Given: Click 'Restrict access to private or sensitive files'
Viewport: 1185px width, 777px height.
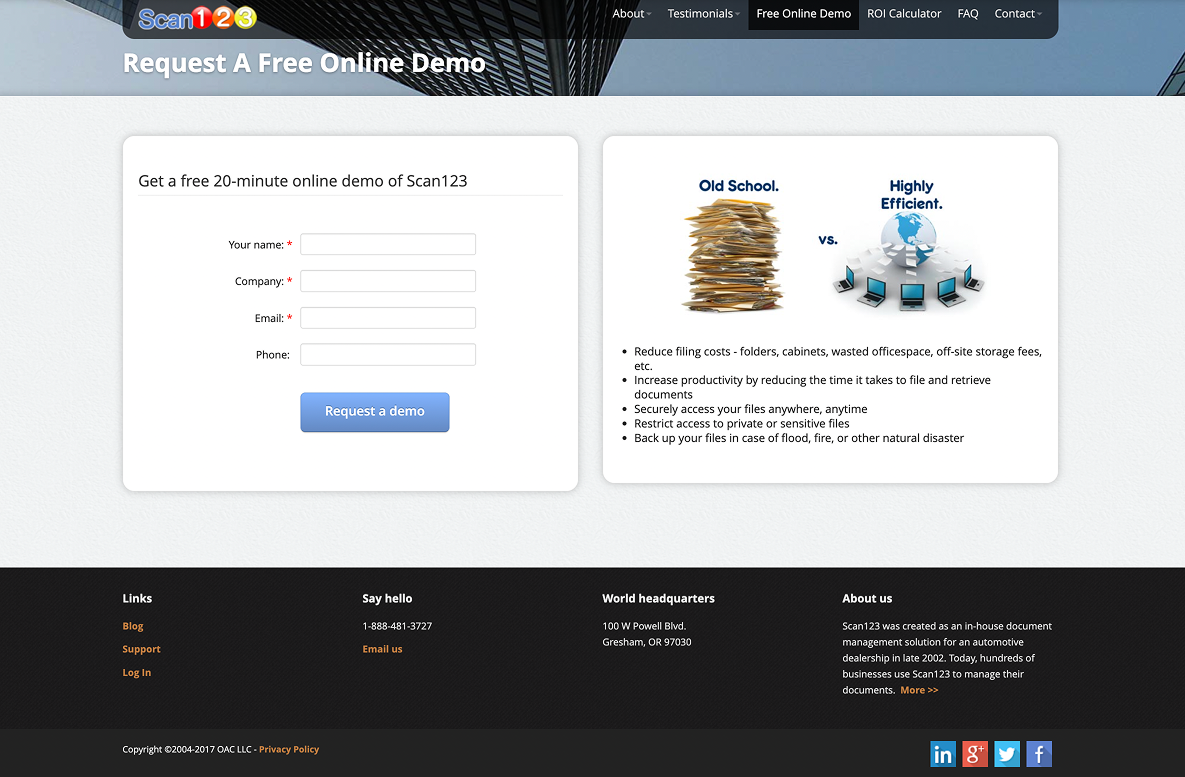Looking at the screenshot, I should 741,423.
